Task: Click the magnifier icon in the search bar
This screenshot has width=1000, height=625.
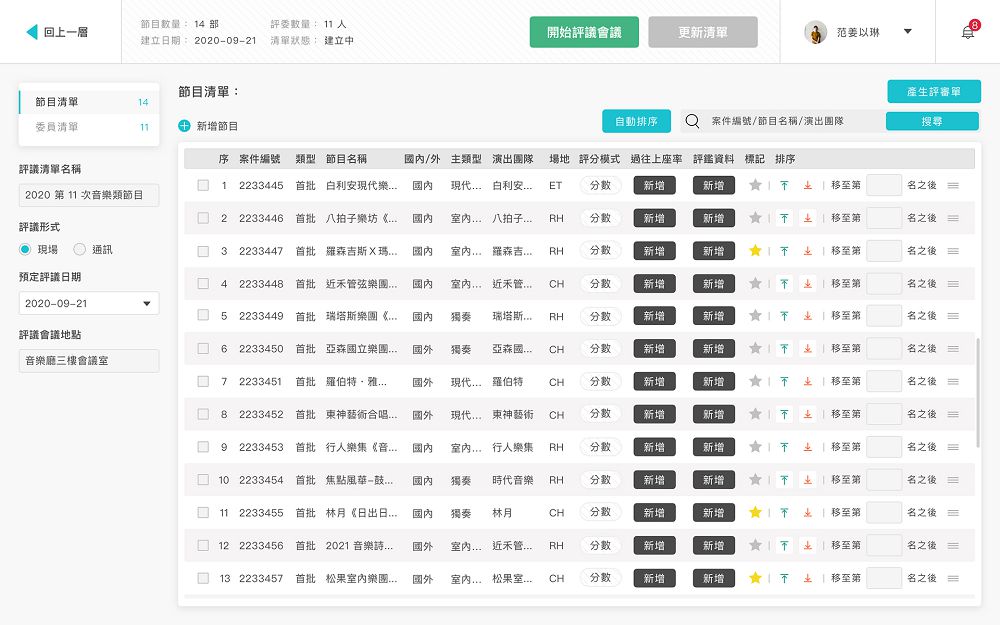Action: (691, 120)
